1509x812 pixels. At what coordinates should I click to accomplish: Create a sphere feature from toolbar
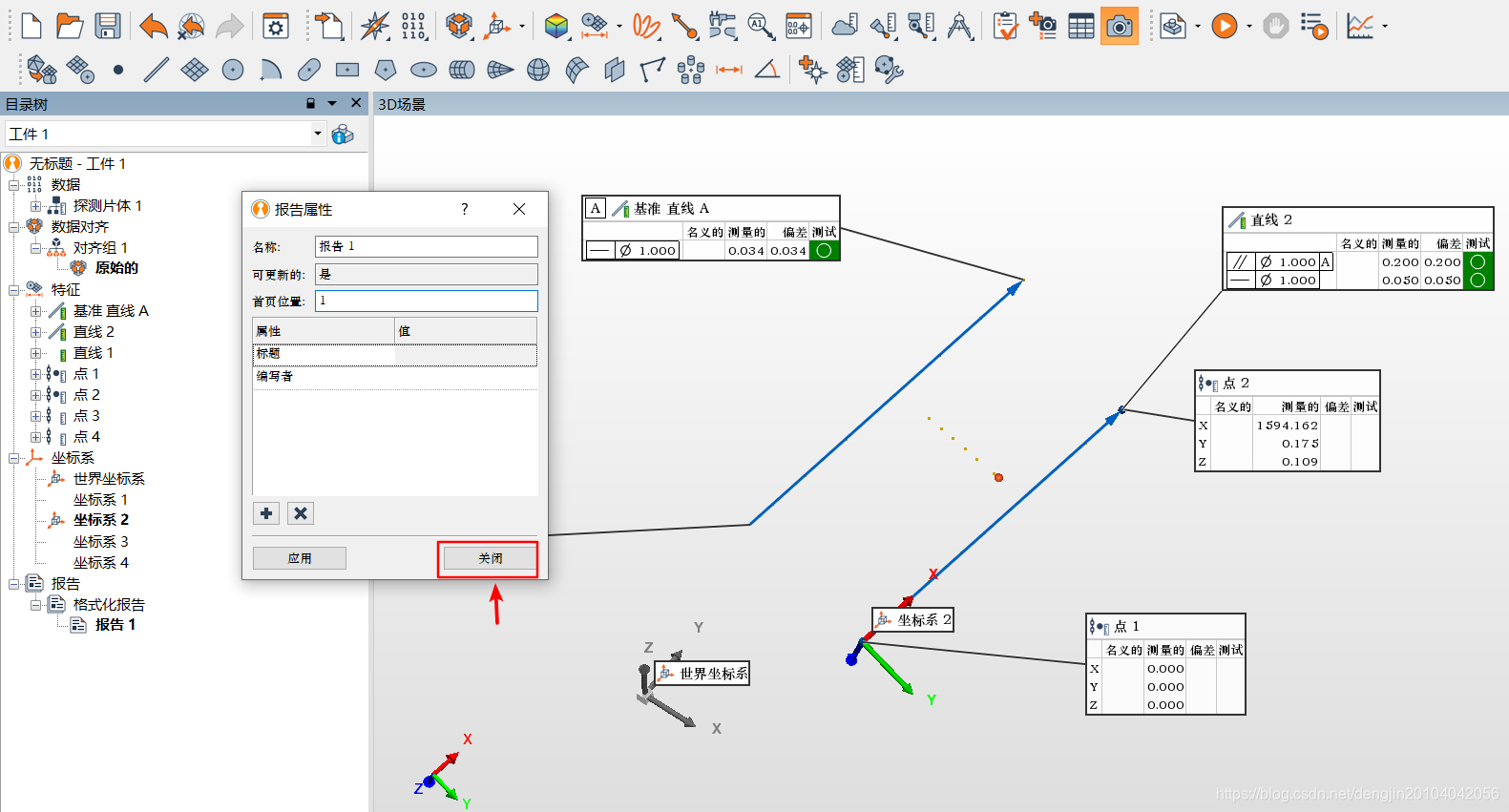(538, 70)
